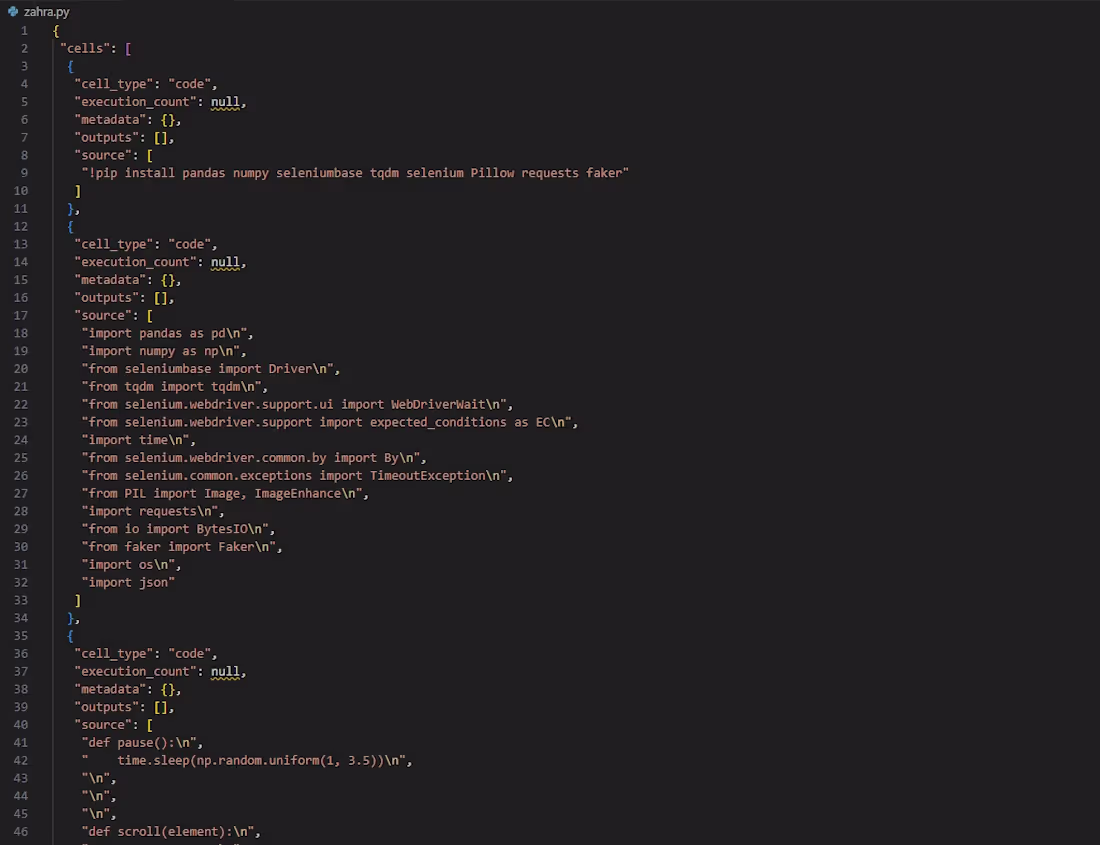The image size is (1100, 845).
Task: Click the "cells" key on line 2
Action: click(x=85, y=48)
